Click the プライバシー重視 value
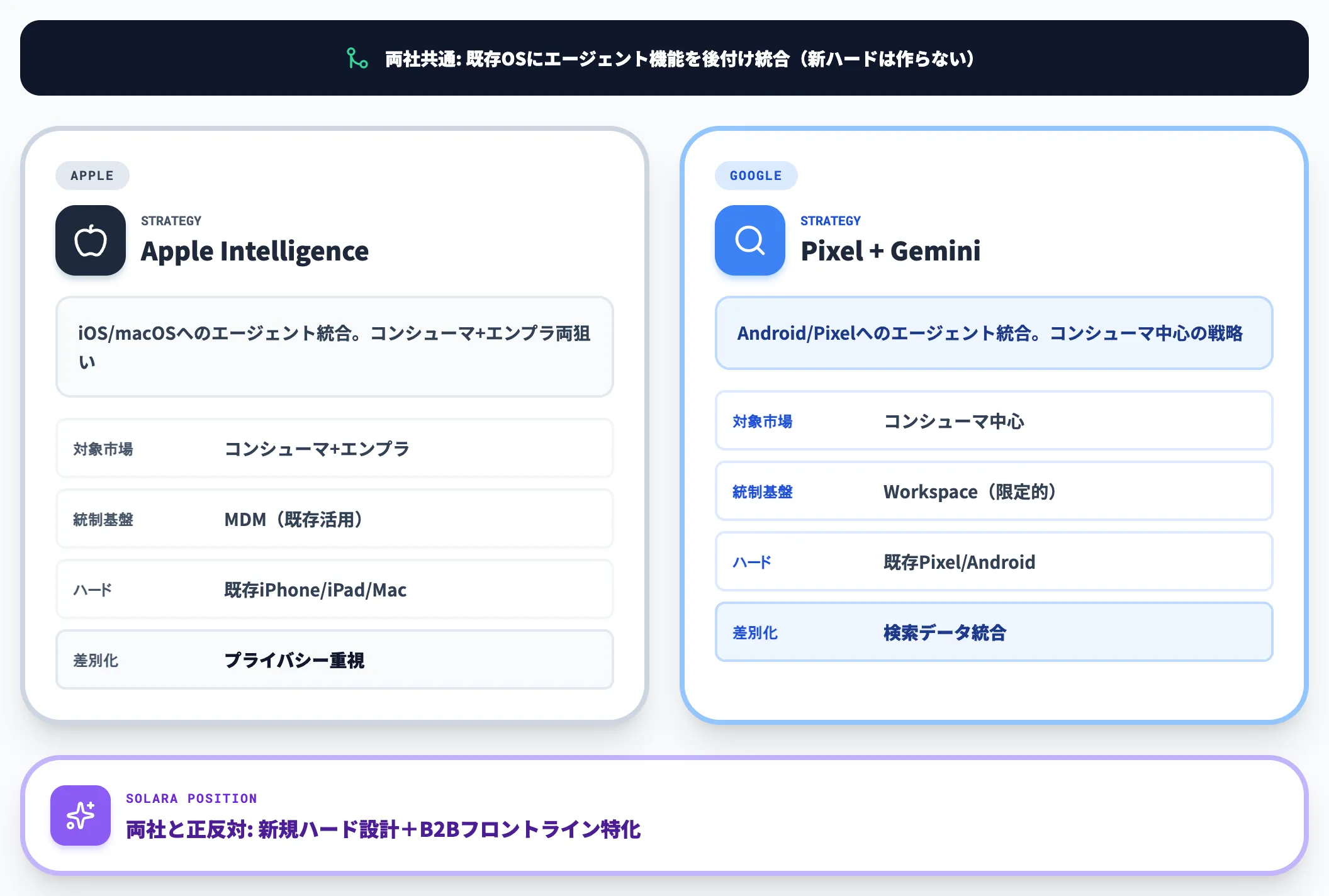The image size is (1329, 896). pos(294,660)
